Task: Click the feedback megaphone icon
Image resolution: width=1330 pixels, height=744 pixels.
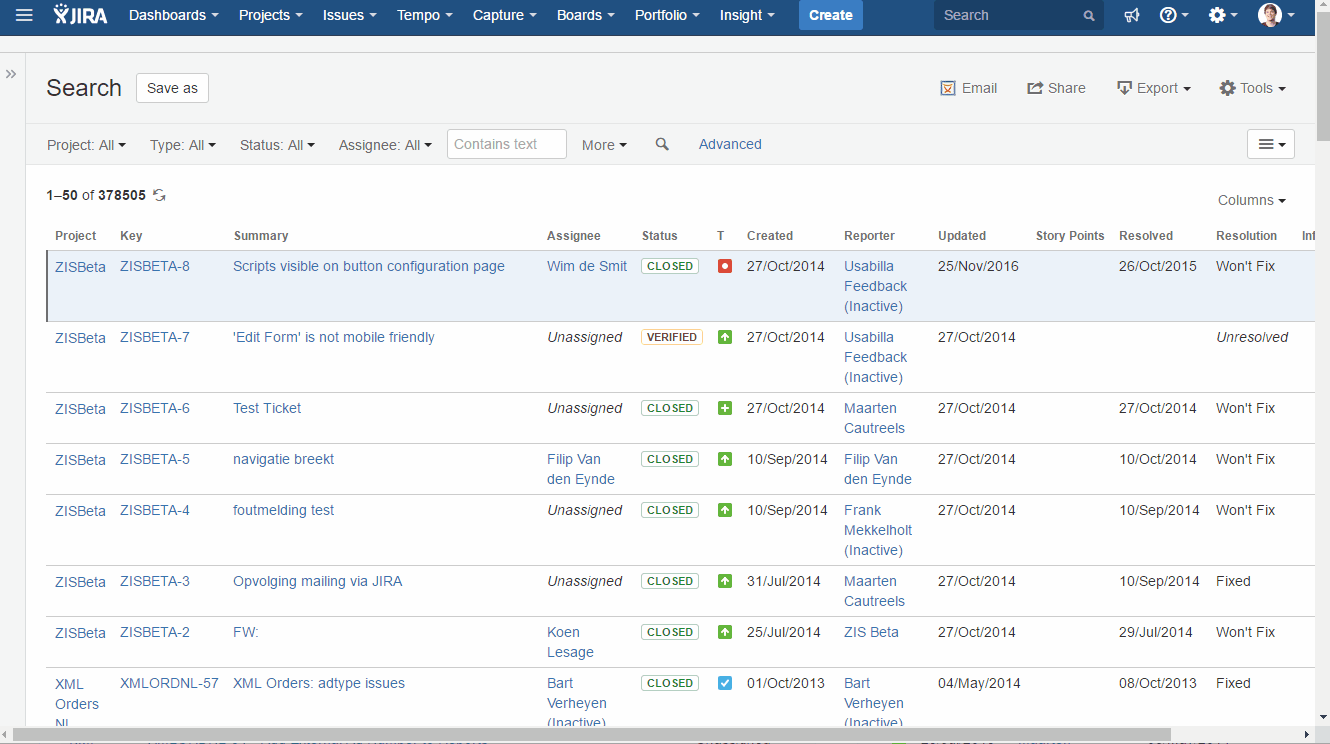Action: click(x=1131, y=15)
